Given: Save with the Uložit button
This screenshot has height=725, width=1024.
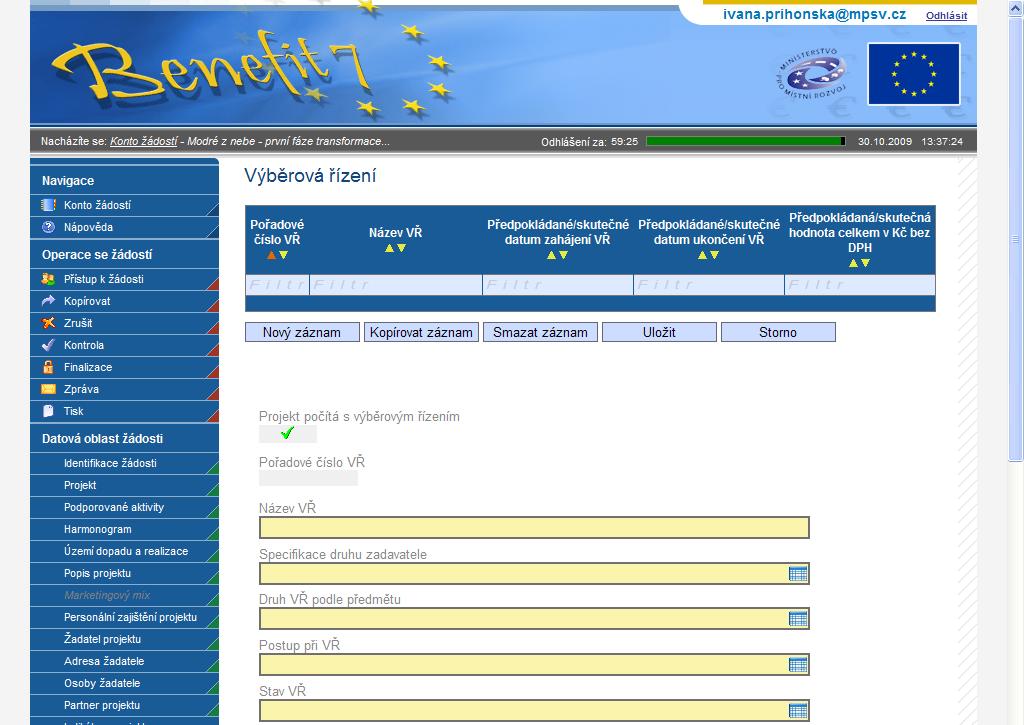Looking at the screenshot, I should pyautogui.click(x=659, y=332).
